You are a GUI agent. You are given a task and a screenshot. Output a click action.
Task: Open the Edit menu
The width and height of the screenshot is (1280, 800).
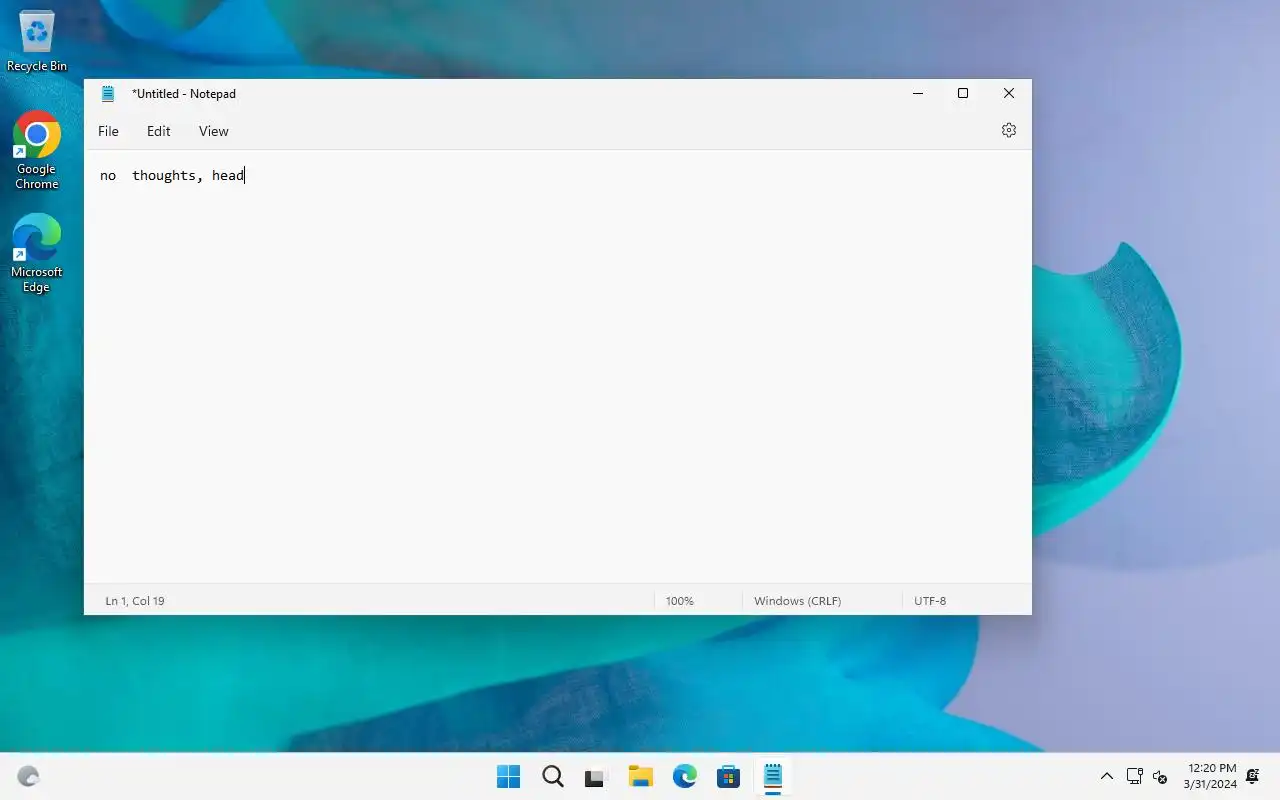158,131
